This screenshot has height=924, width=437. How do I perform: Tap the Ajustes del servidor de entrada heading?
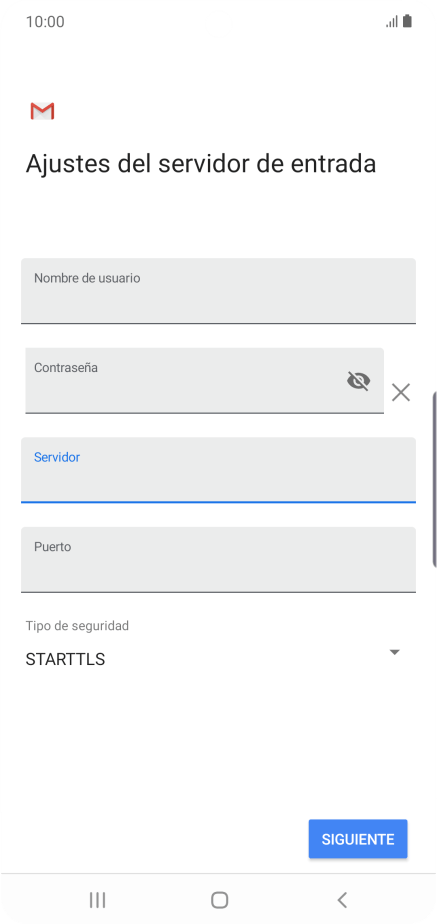201,164
